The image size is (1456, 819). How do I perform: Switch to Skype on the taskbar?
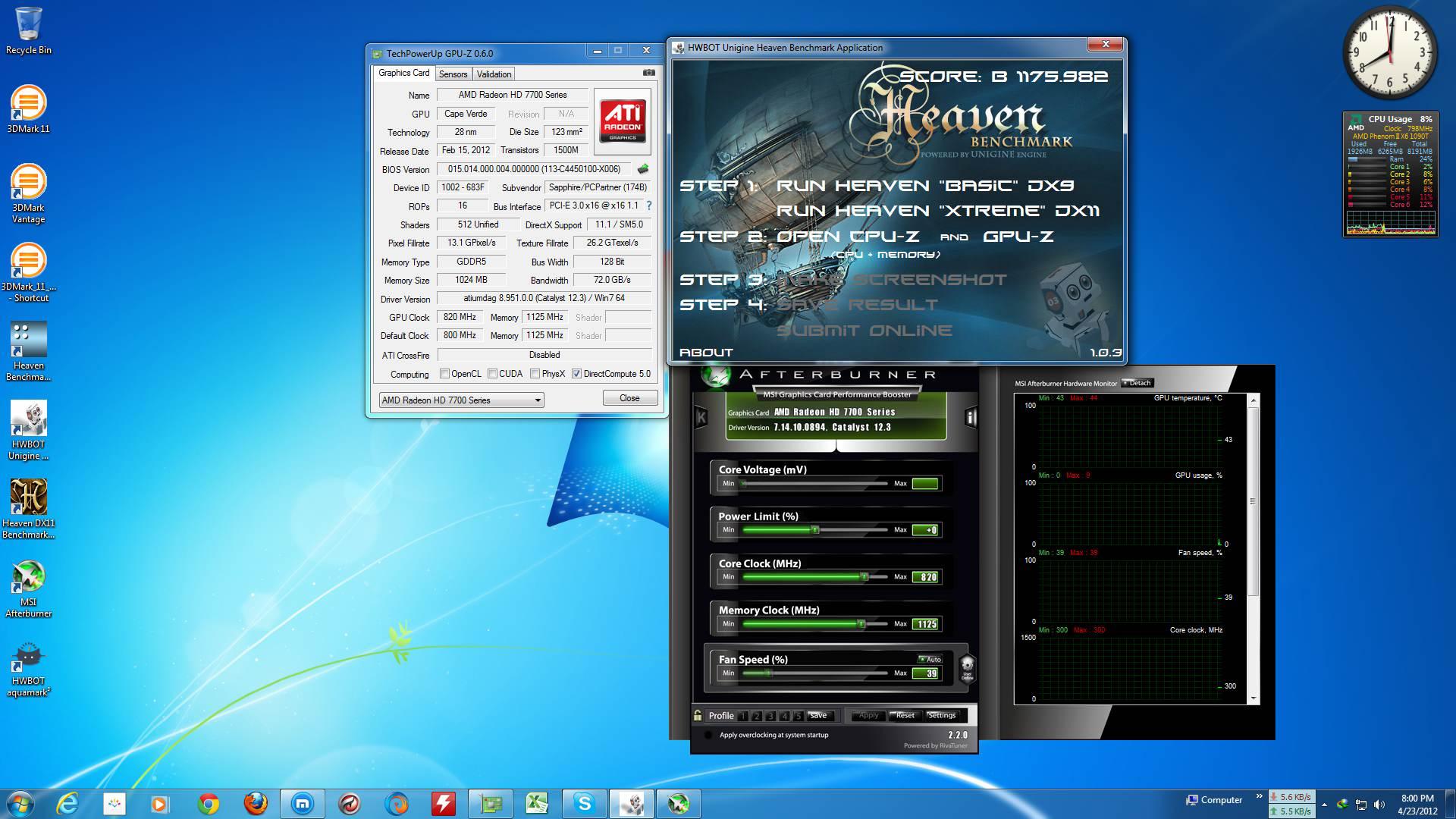click(584, 803)
